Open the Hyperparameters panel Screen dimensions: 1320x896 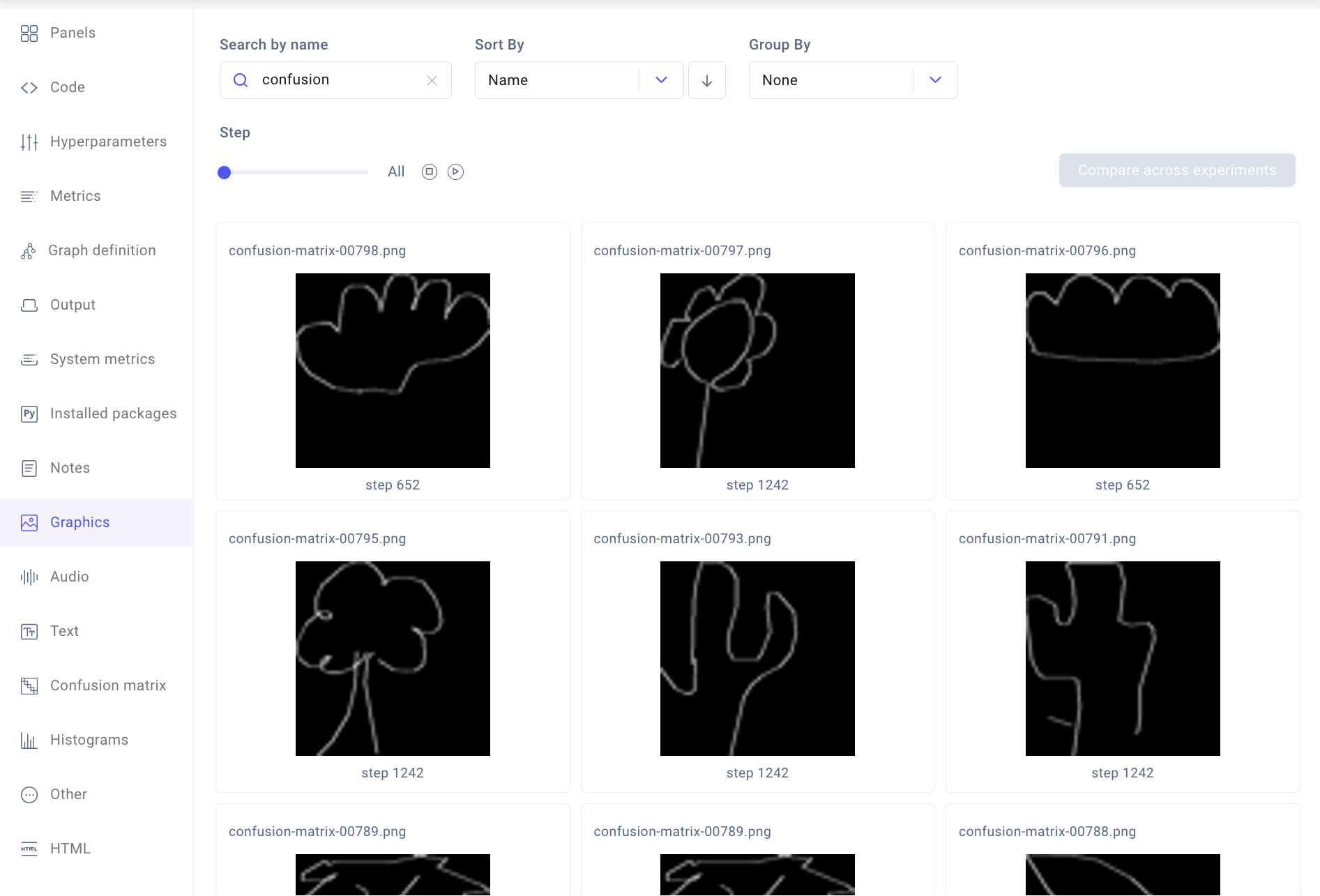[x=108, y=142]
